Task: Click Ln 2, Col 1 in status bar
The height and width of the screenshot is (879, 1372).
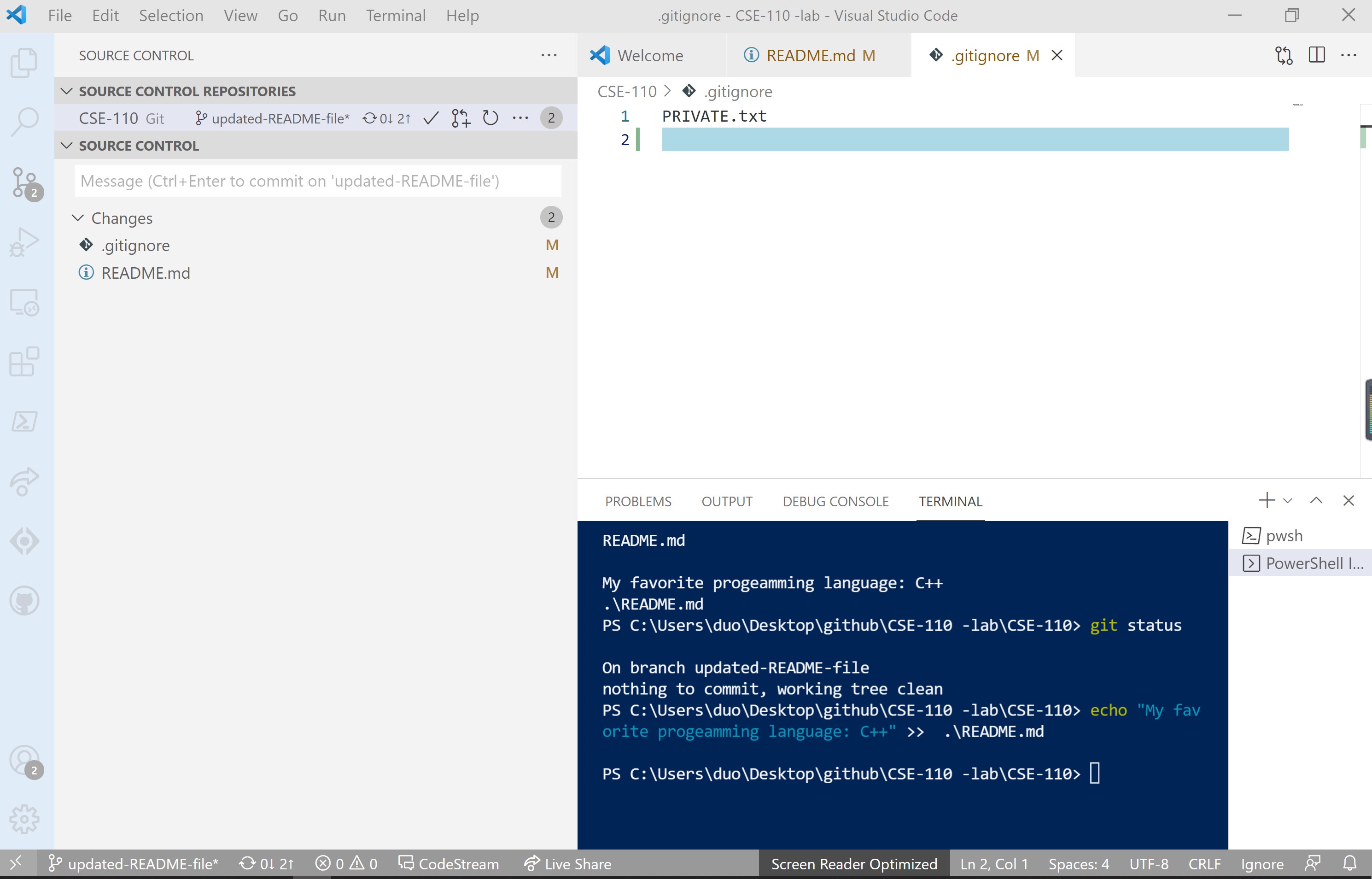Action: [x=994, y=864]
